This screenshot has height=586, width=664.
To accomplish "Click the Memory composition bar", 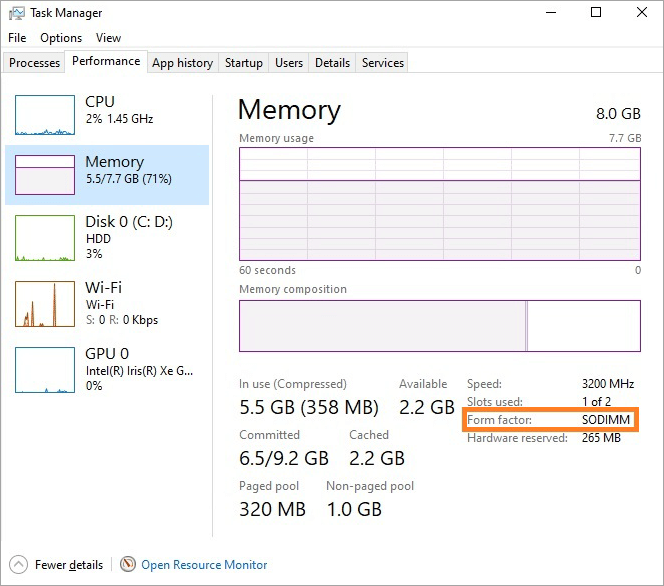I will [440, 326].
